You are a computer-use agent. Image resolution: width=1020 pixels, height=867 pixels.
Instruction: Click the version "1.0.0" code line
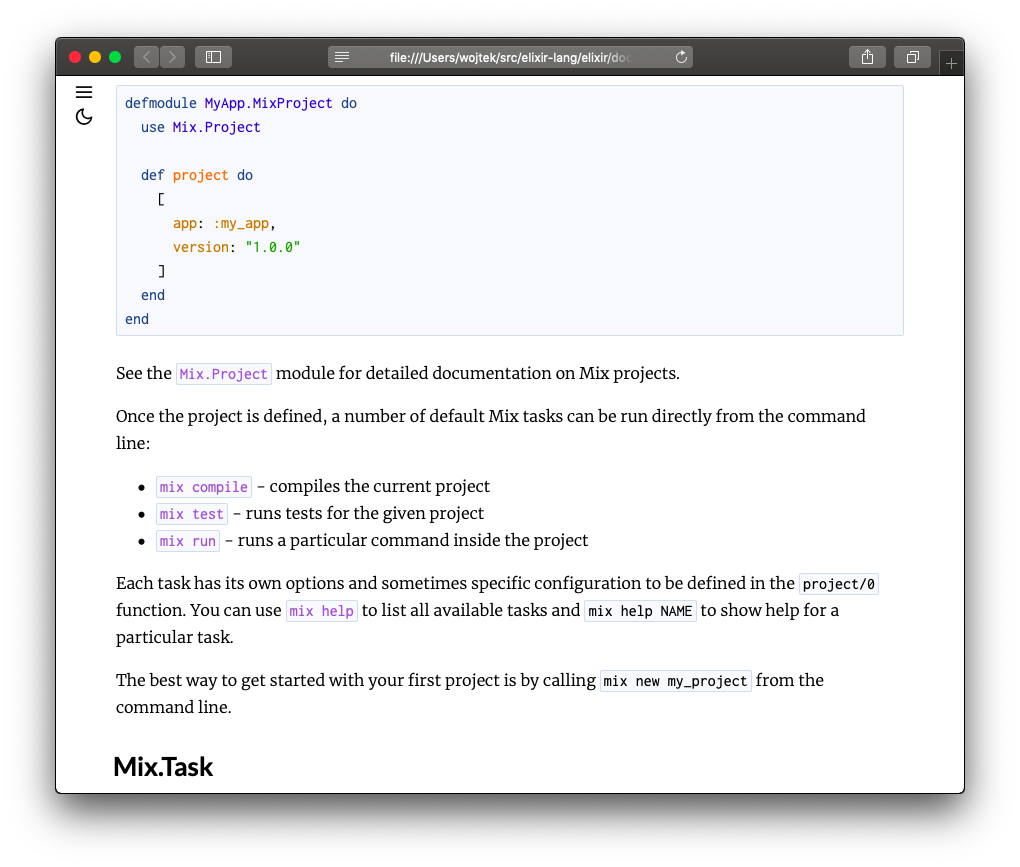236,247
